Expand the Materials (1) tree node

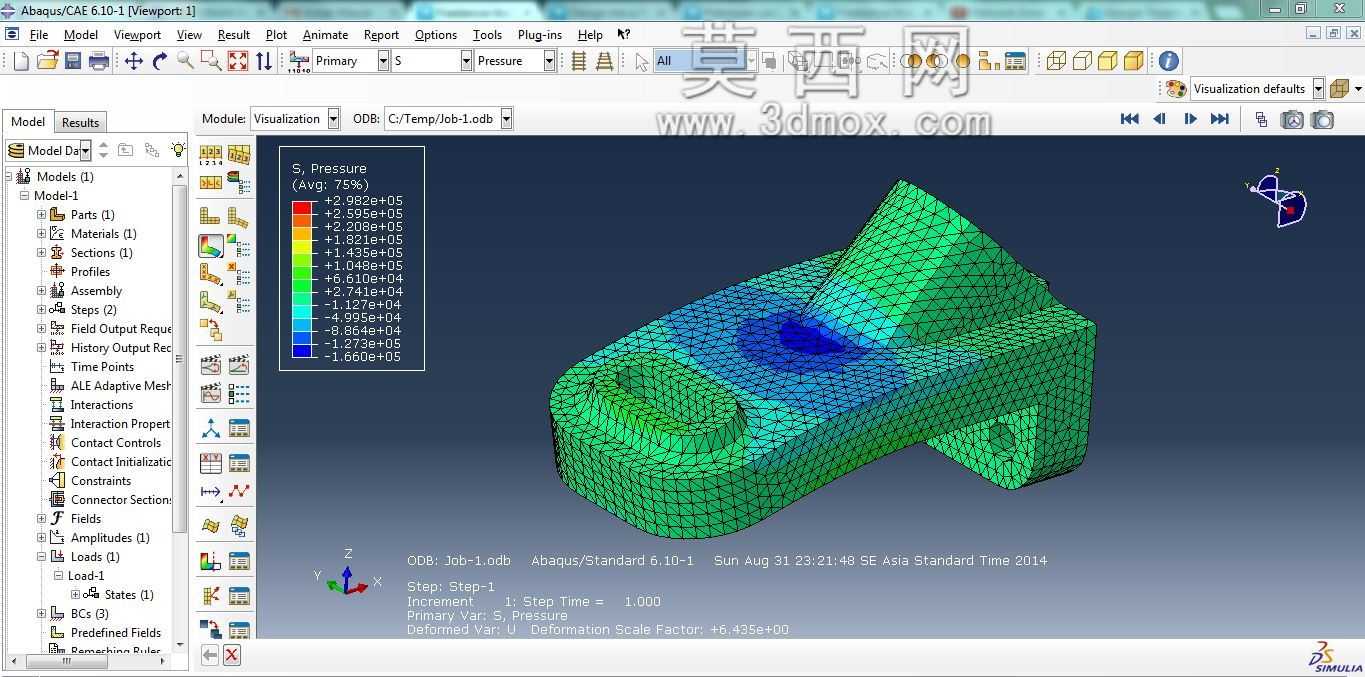(41, 234)
